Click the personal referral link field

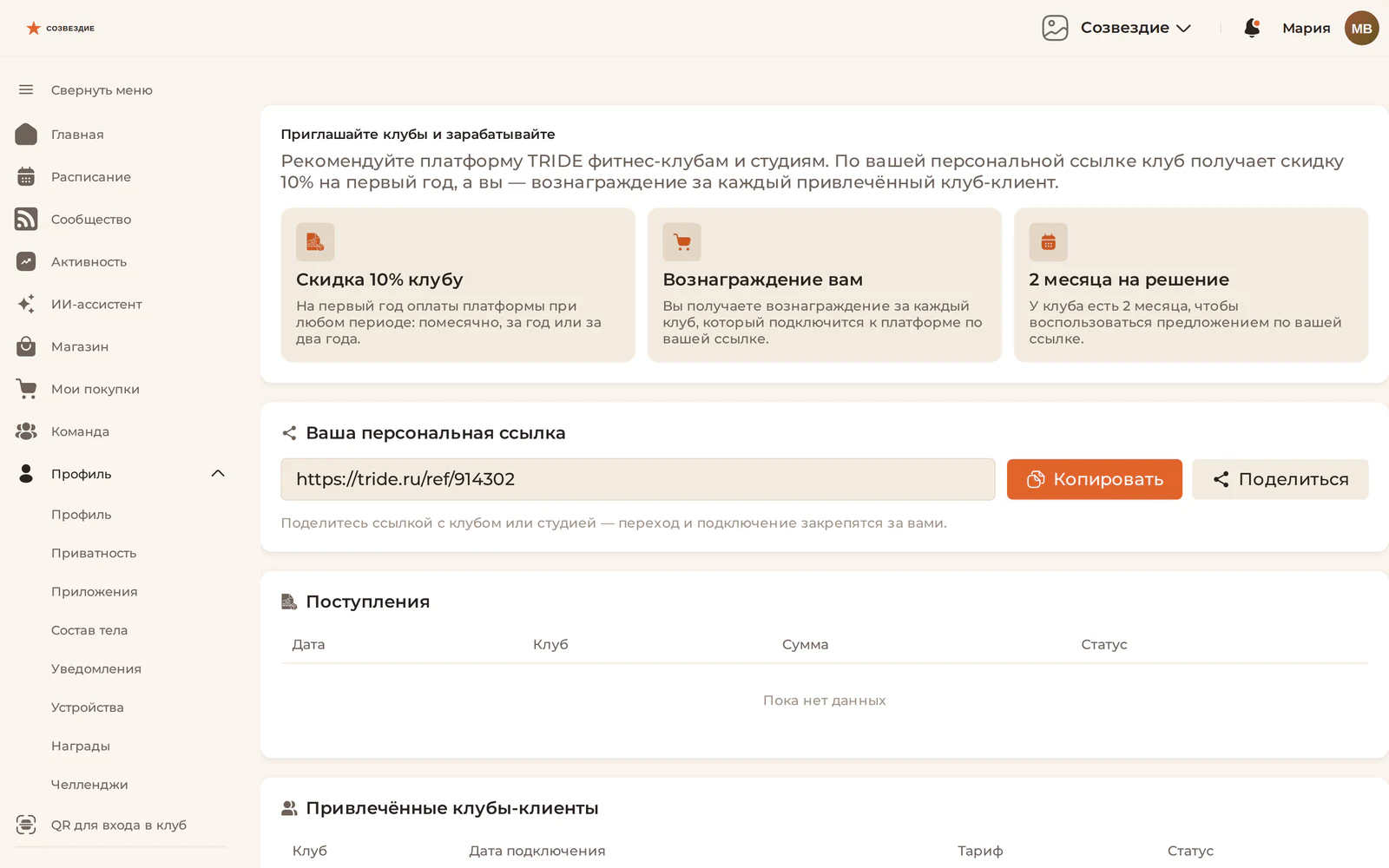(x=637, y=479)
